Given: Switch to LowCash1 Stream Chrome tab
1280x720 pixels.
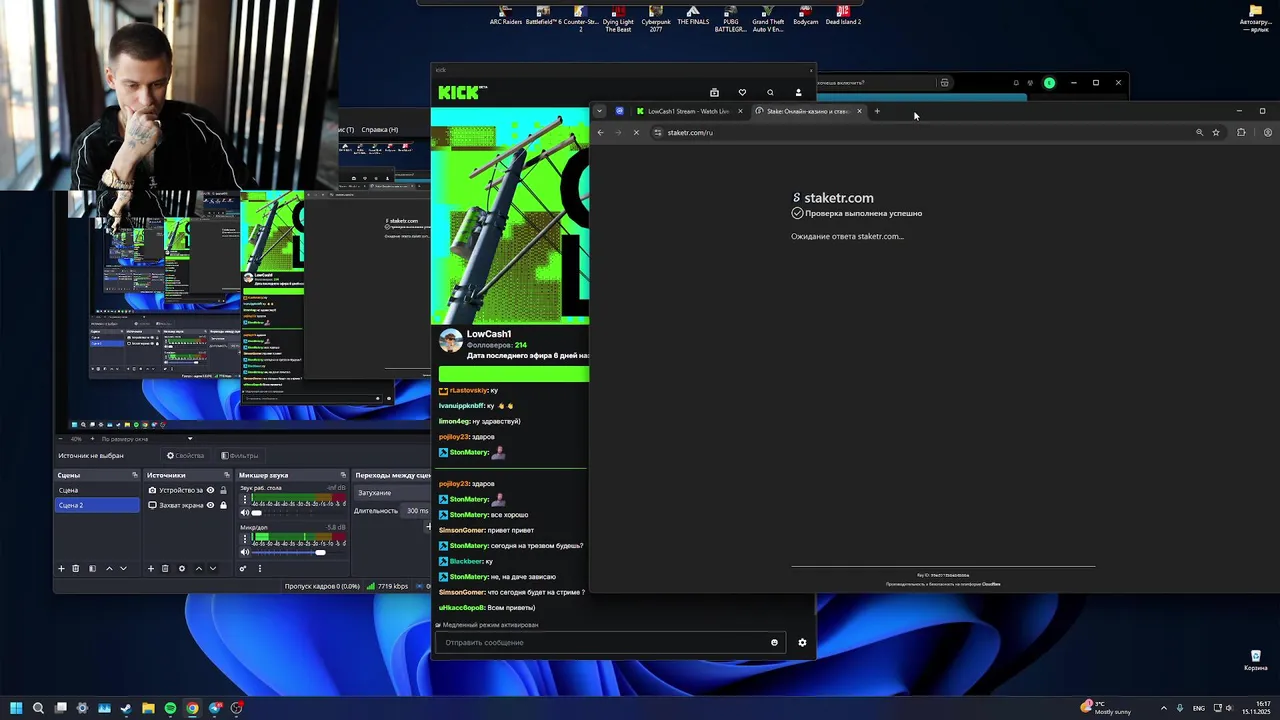Looking at the screenshot, I should [688, 111].
